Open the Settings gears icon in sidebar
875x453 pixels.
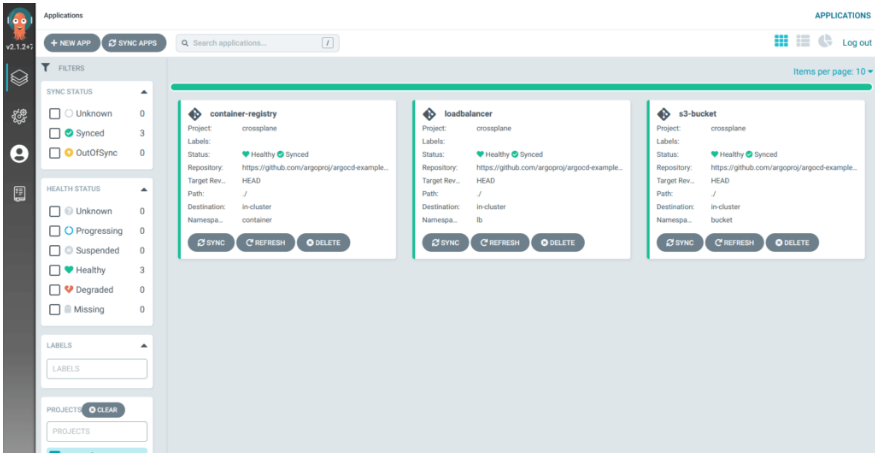coord(19,115)
